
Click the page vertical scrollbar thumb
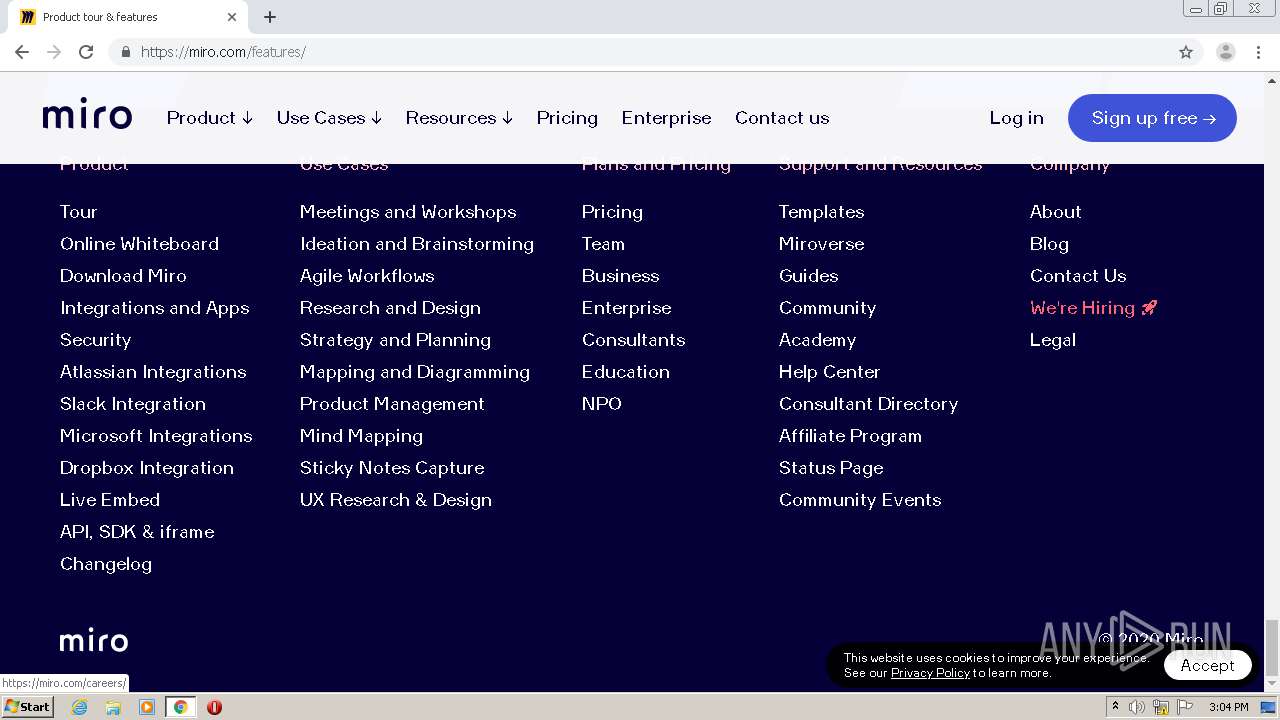click(x=1272, y=648)
